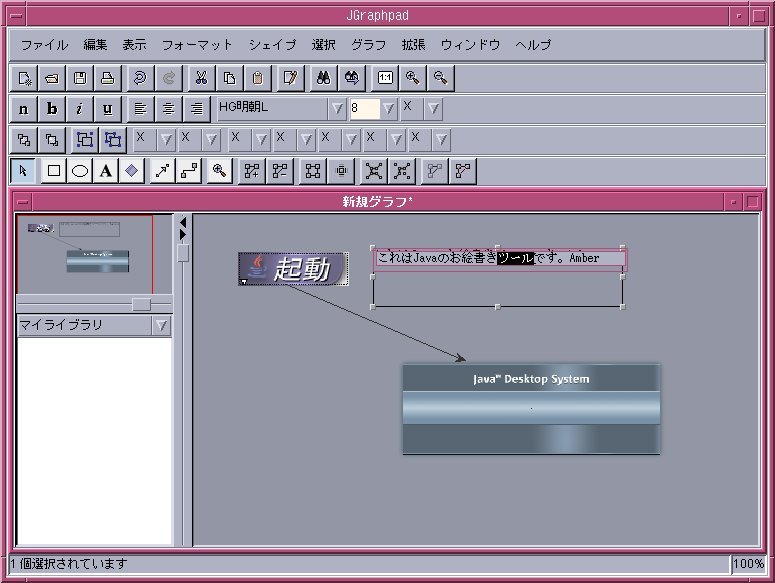This screenshot has height=583, width=775.
Task: Zoom in with the magnifier plus icon
Action: (413, 78)
